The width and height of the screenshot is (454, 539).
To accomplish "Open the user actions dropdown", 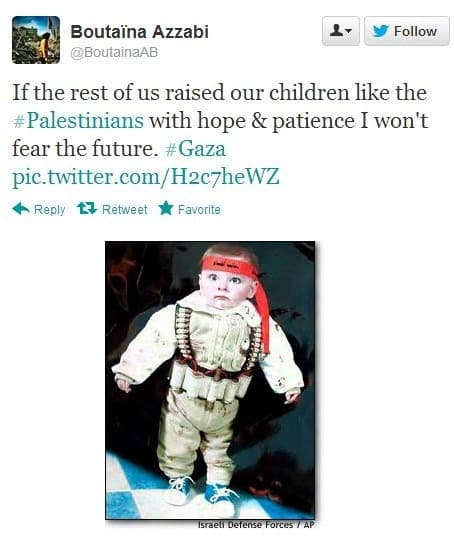I will pyautogui.click(x=341, y=31).
